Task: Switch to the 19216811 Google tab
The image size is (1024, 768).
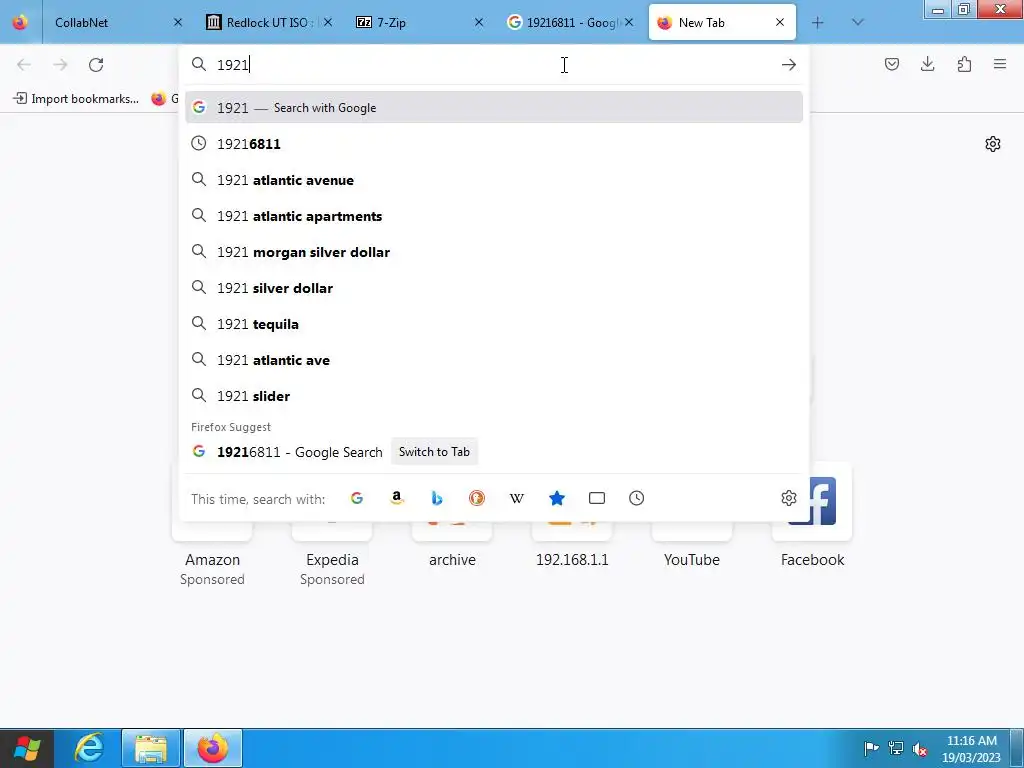Action: tap(570, 23)
